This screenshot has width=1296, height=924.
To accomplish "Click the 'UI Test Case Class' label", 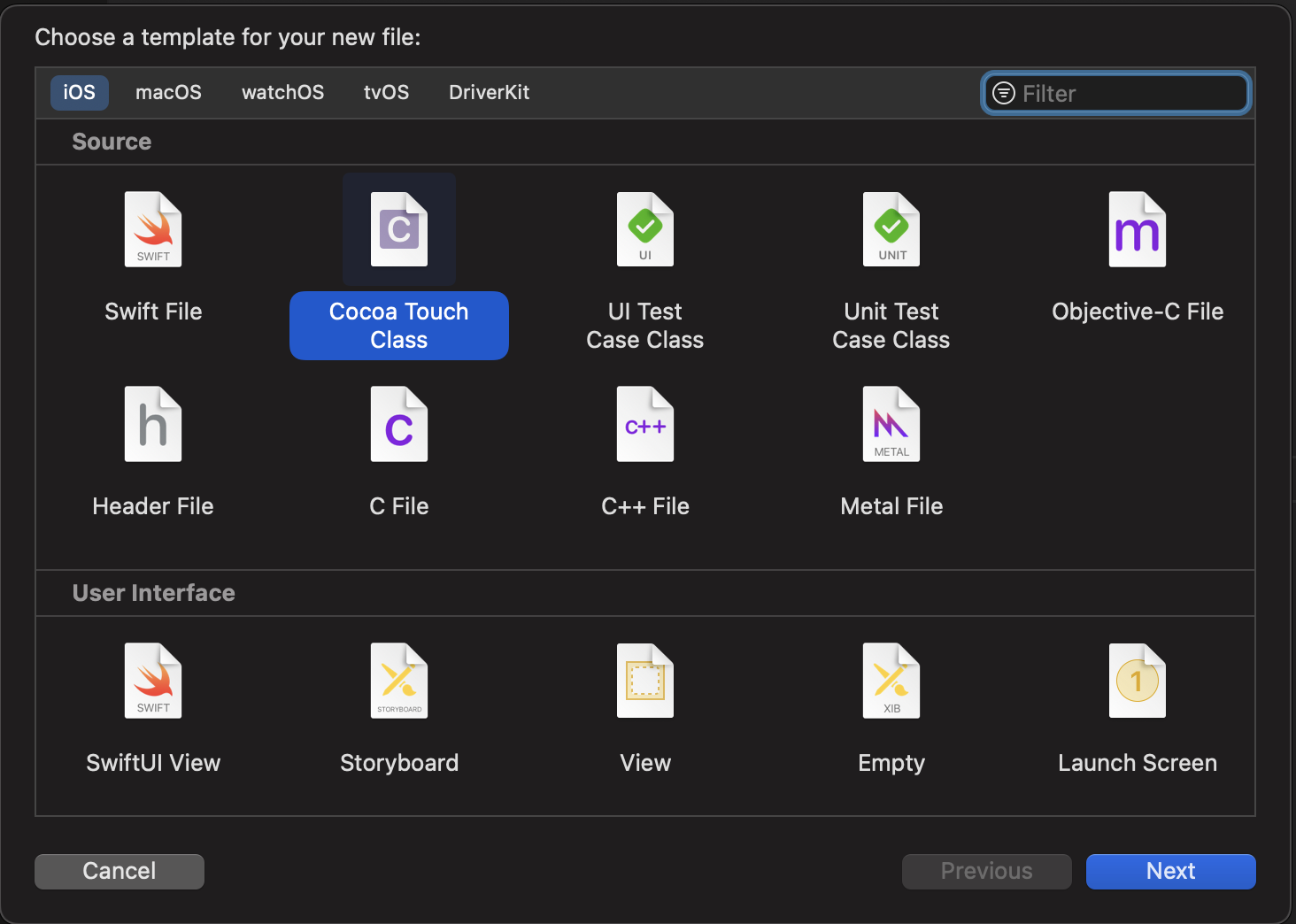I will [645, 326].
